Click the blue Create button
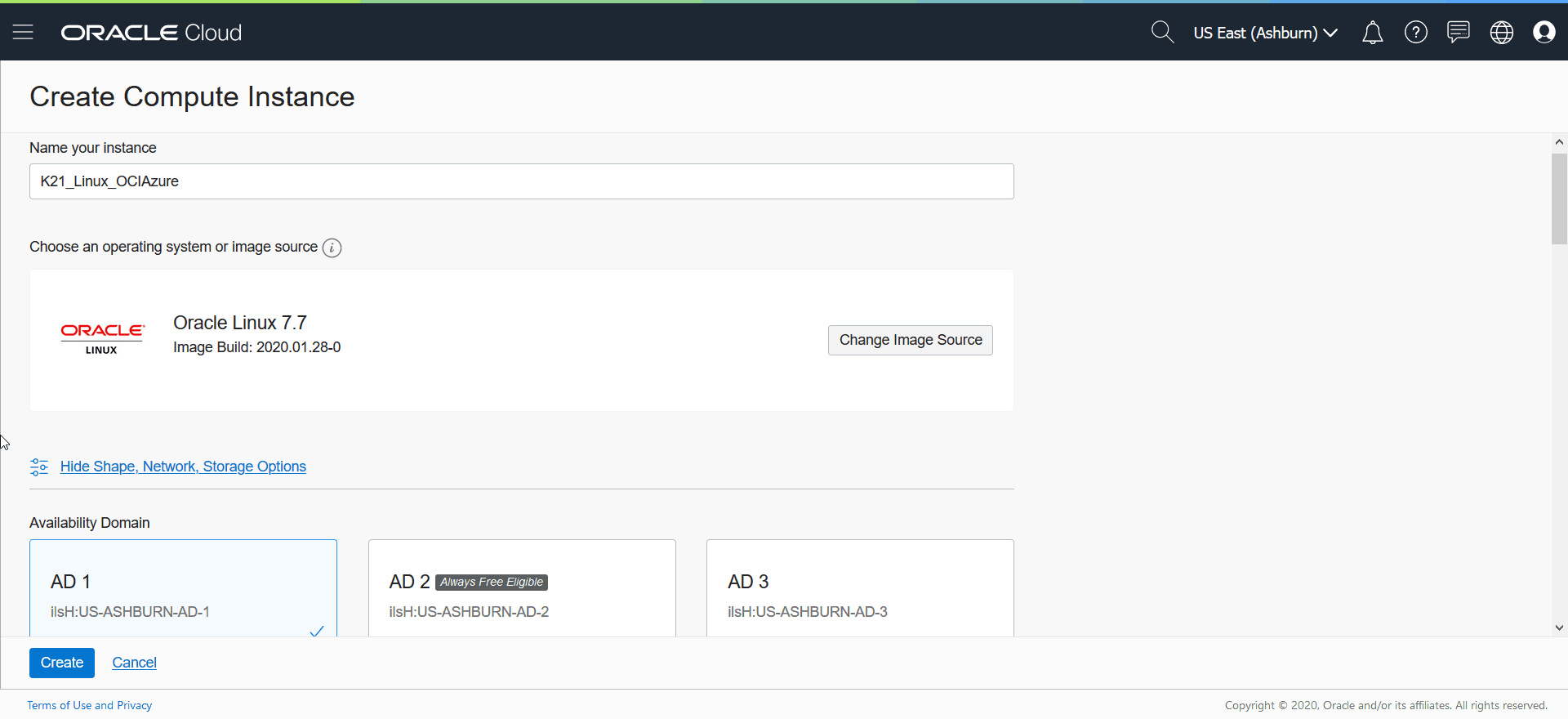Screen dimensions: 1568x719 coord(62,663)
